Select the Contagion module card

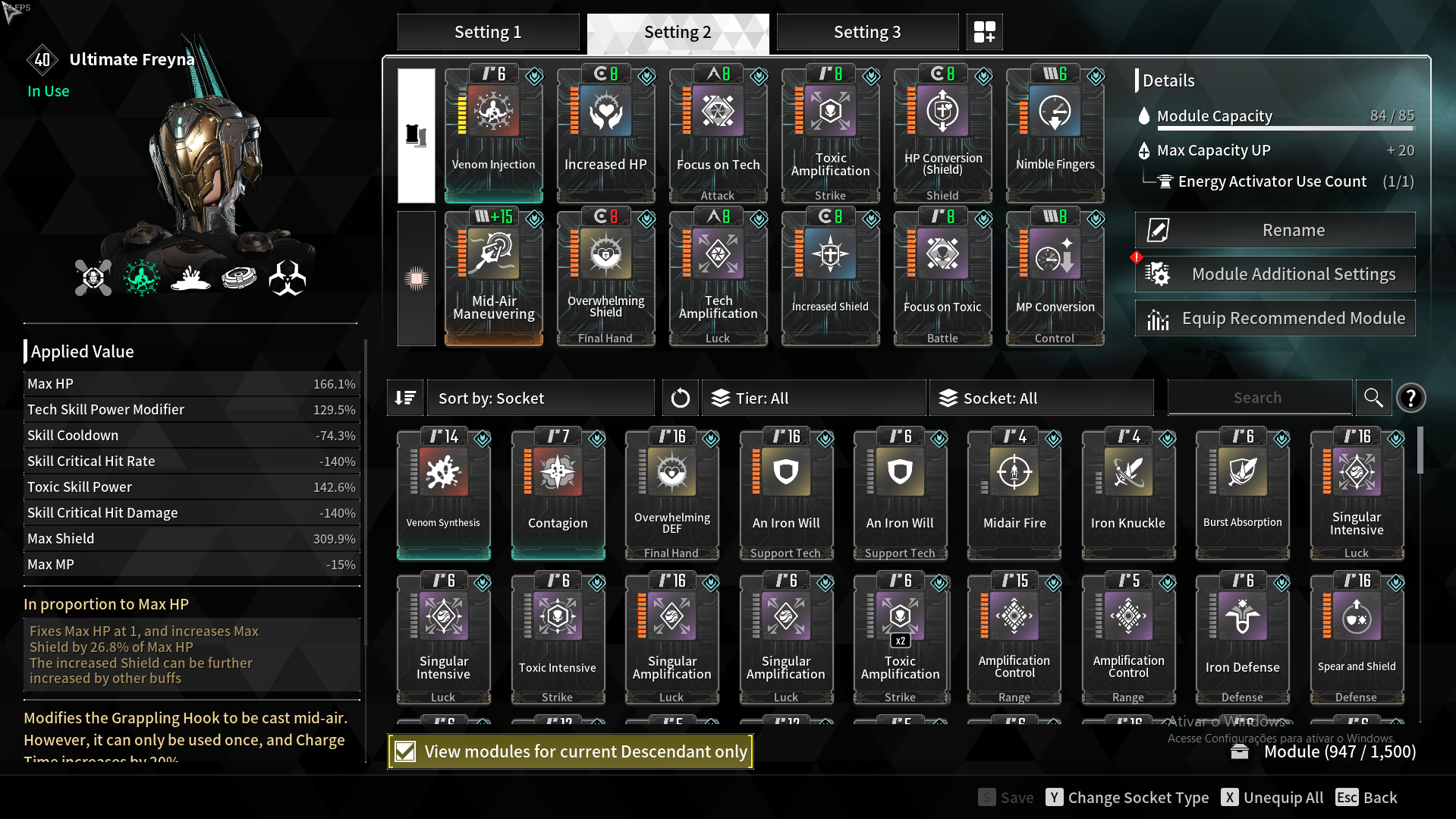pos(558,494)
